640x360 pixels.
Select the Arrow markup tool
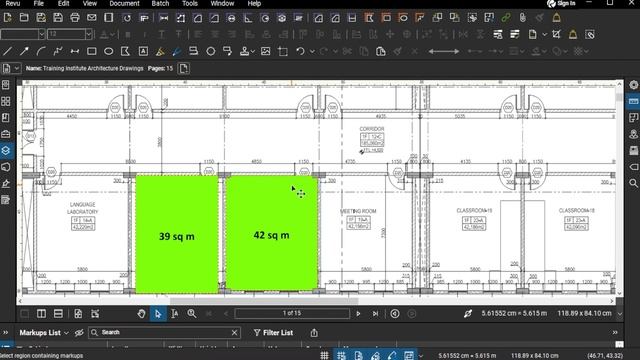coord(24,51)
